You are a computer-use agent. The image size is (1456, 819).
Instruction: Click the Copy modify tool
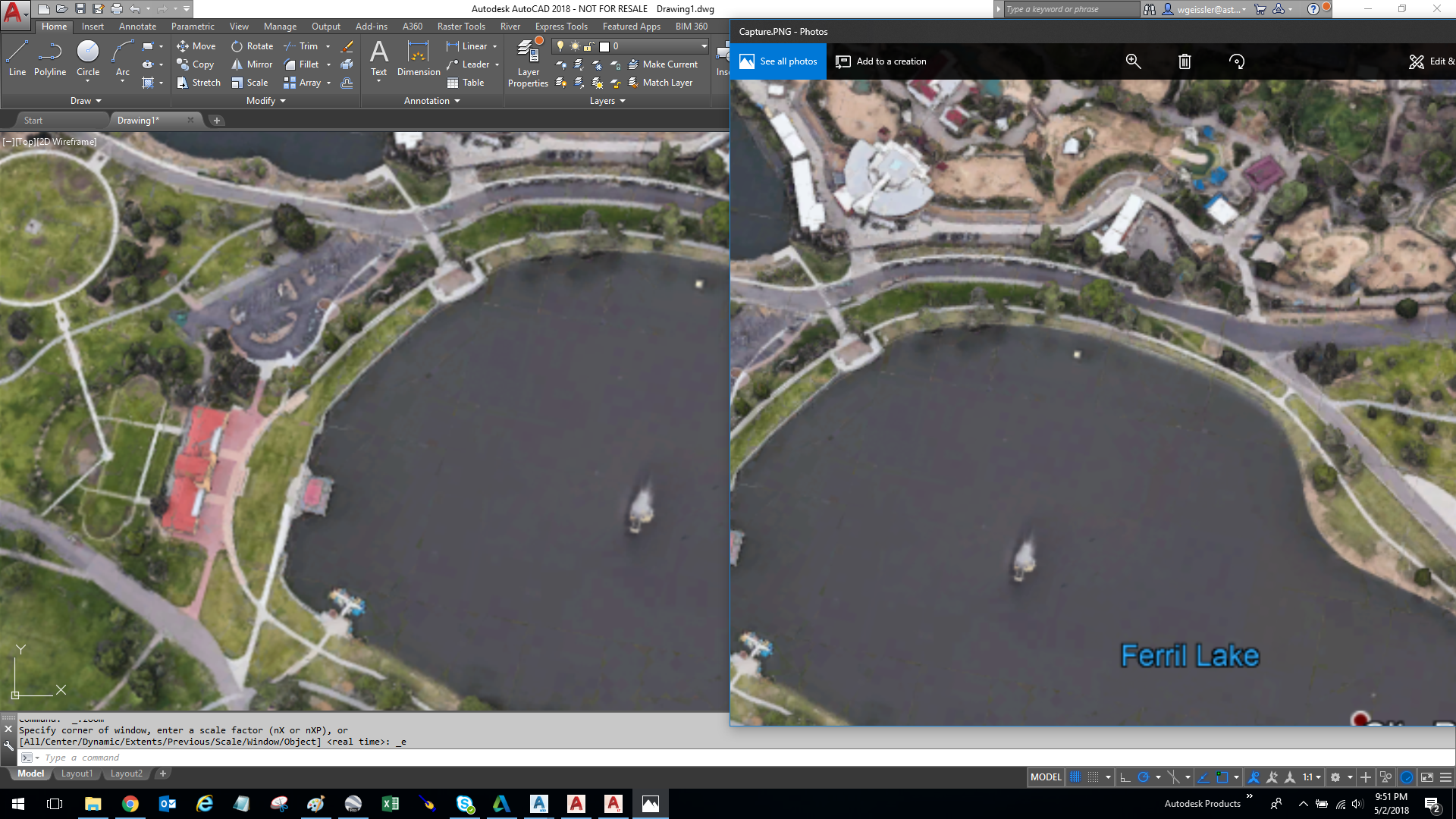(195, 64)
